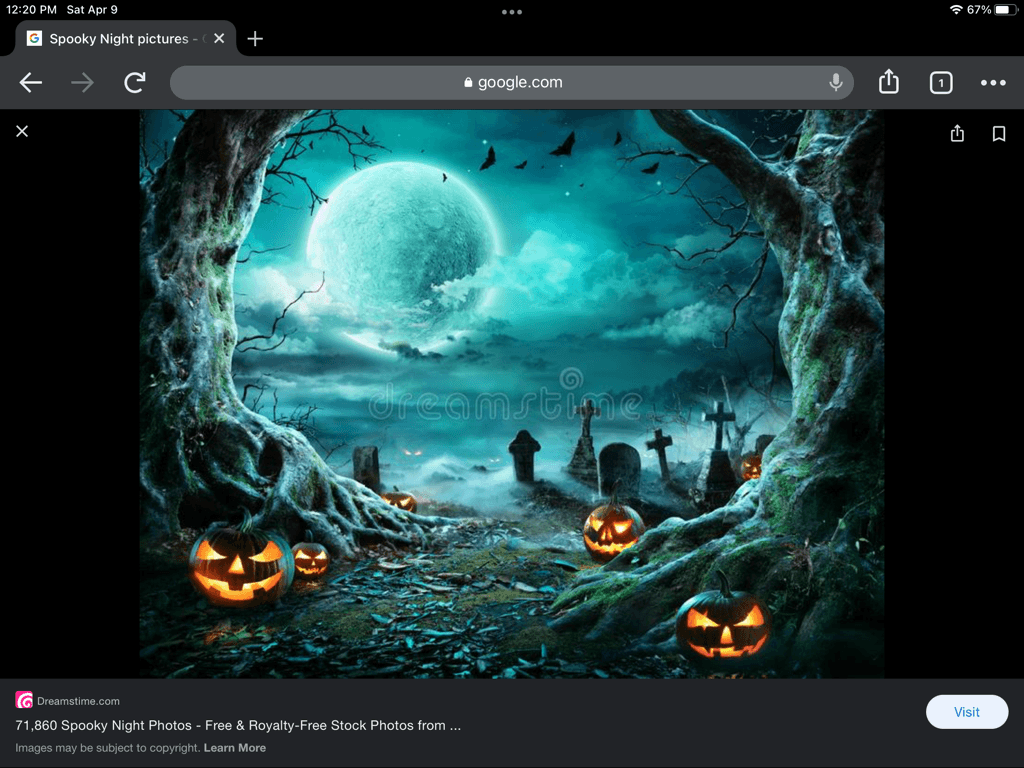Open a new tab with plus
1024x768 pixels.
coord(255,39)
